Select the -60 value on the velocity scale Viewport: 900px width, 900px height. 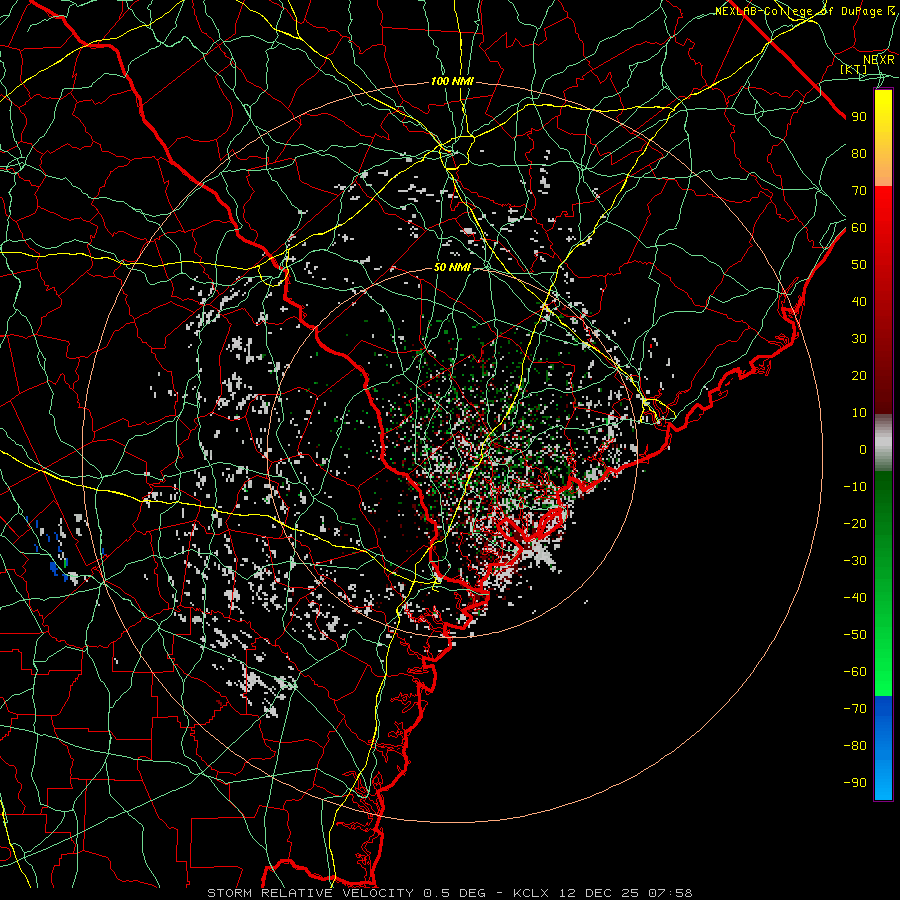point(855,672)
